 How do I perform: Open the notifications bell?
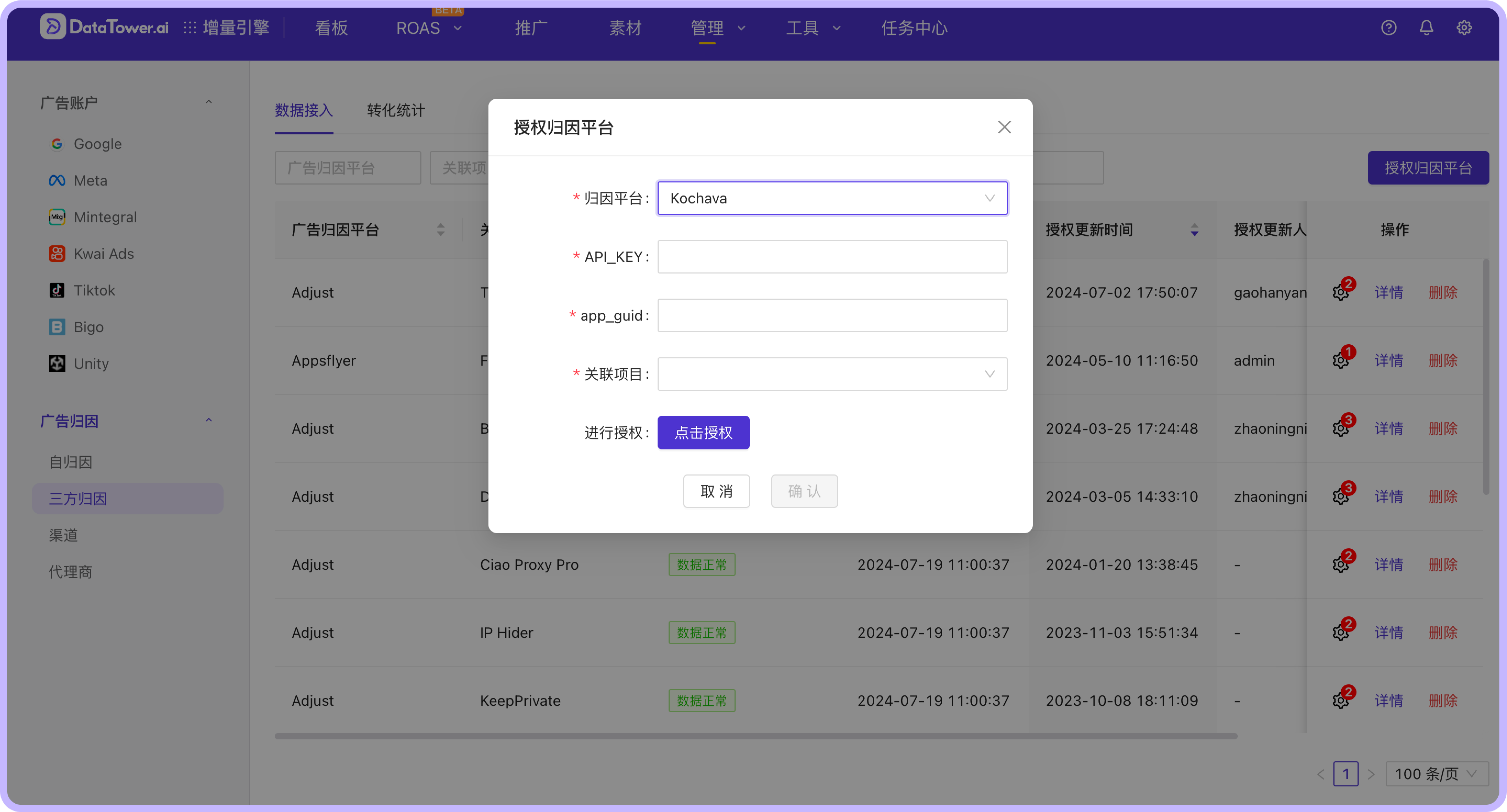click(x=1426, y=27)
